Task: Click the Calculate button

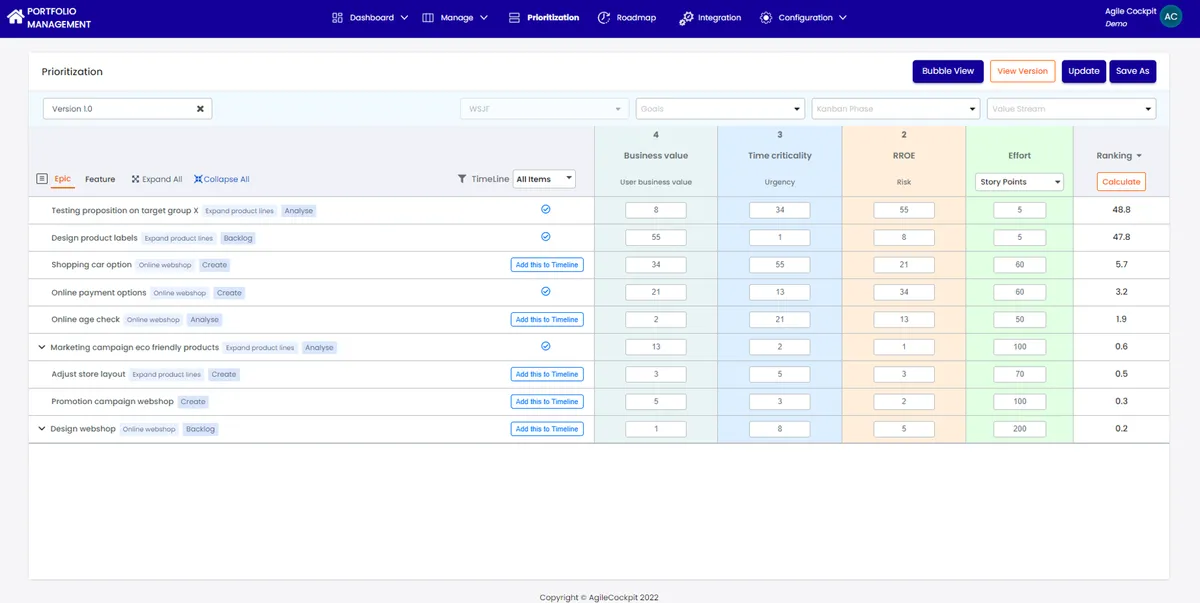Action: (x=1121, y=182)
